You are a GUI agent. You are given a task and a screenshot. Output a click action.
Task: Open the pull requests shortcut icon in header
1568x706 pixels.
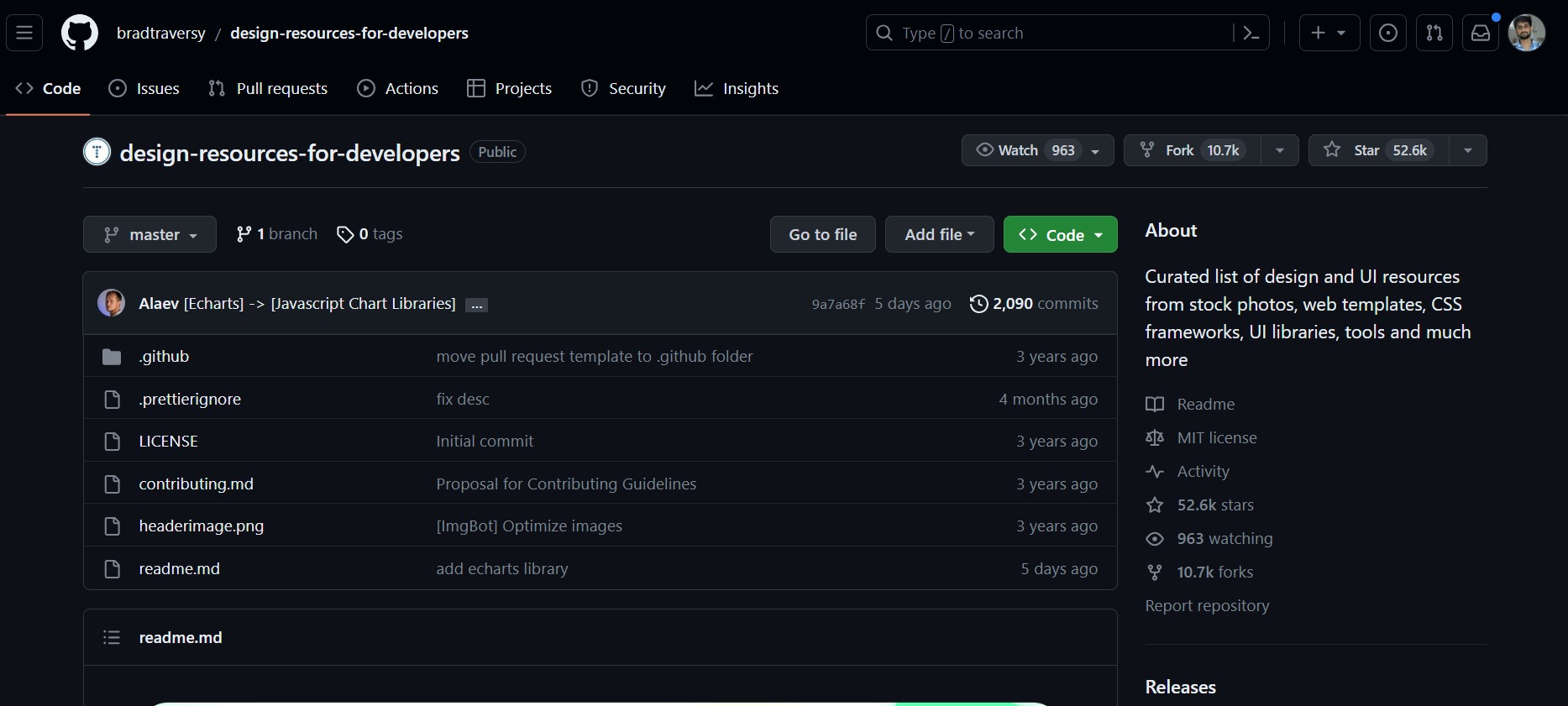pos(1434,33)
